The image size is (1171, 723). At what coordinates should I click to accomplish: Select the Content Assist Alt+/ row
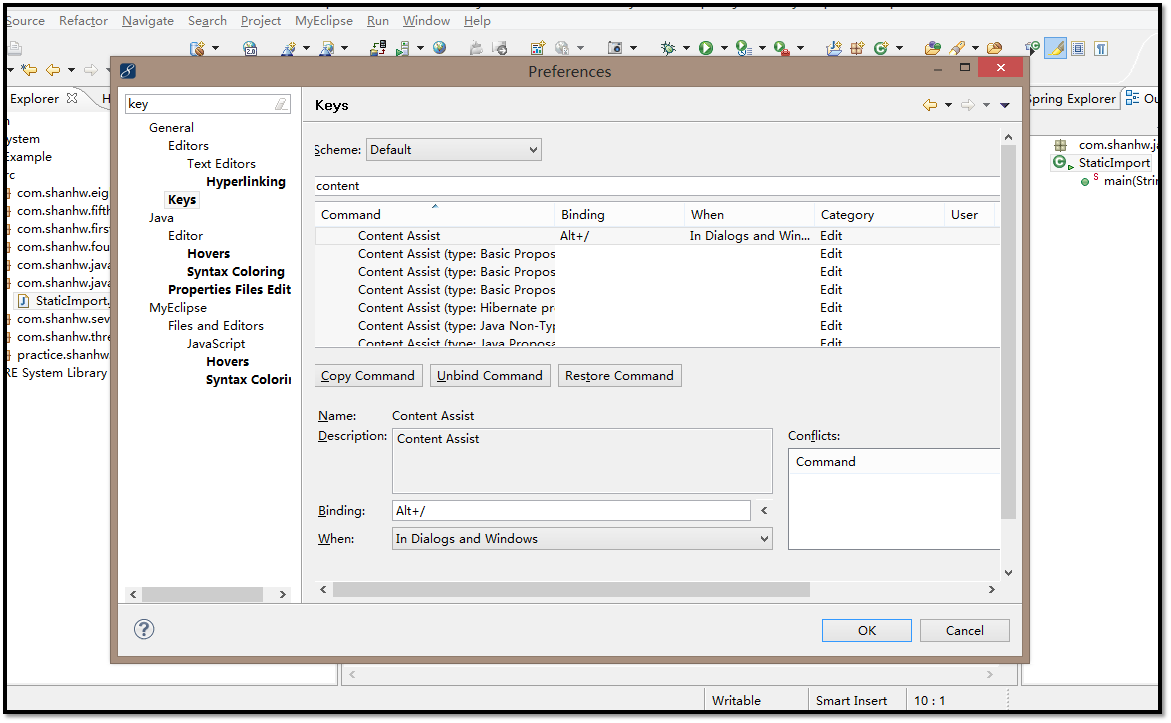click(x=657, y=235)
